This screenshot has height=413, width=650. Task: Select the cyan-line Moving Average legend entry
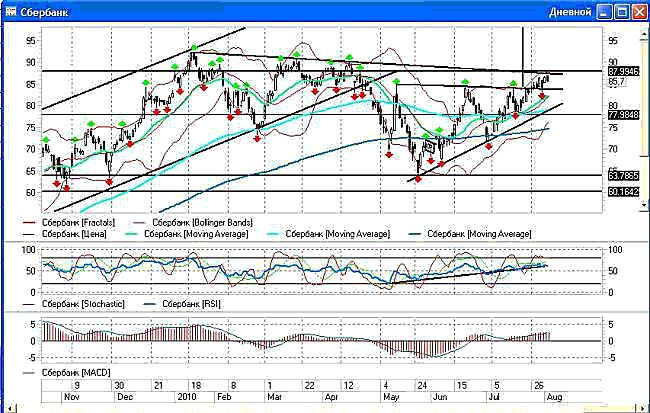(x=328, y=234)
